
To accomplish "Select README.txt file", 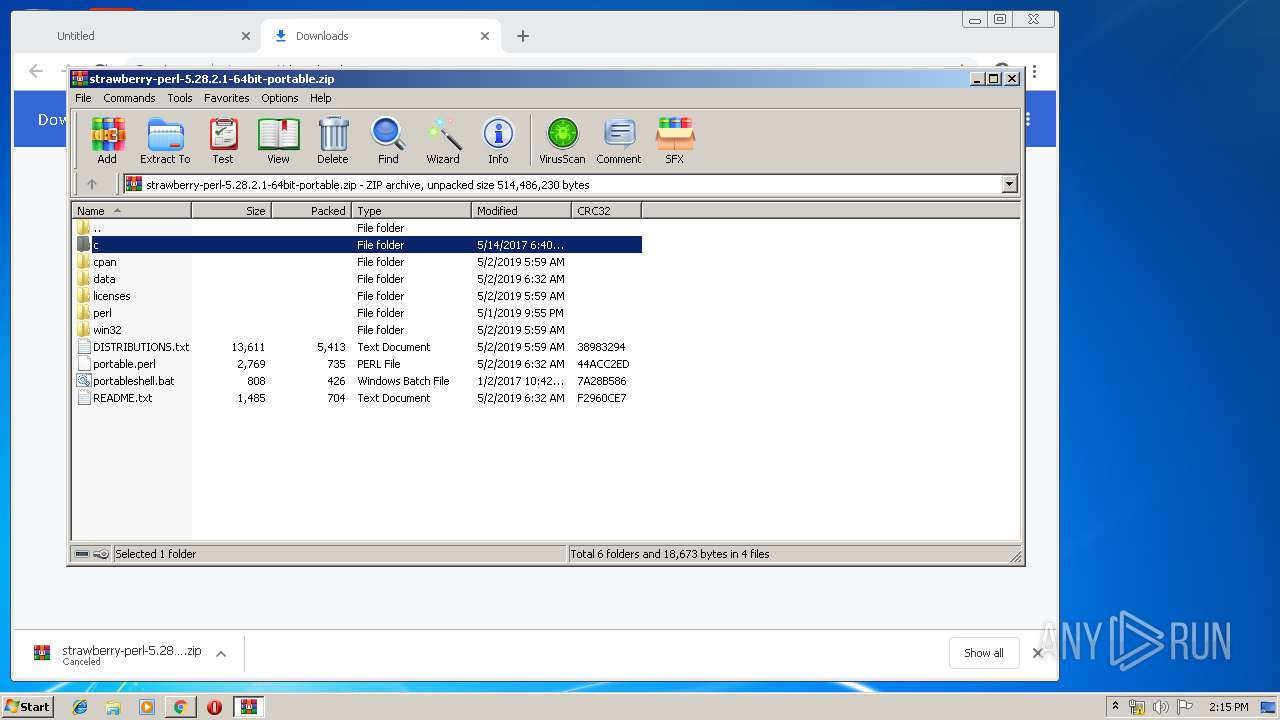I will click(357, 398).
